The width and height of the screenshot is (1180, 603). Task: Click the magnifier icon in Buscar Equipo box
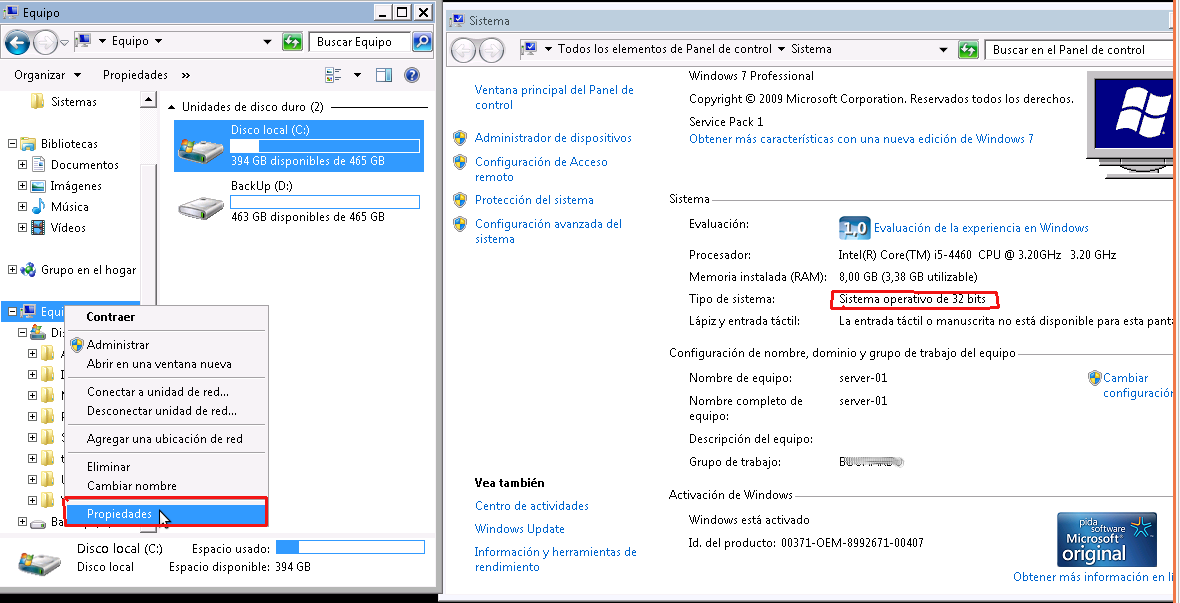[x=422, y=42]
